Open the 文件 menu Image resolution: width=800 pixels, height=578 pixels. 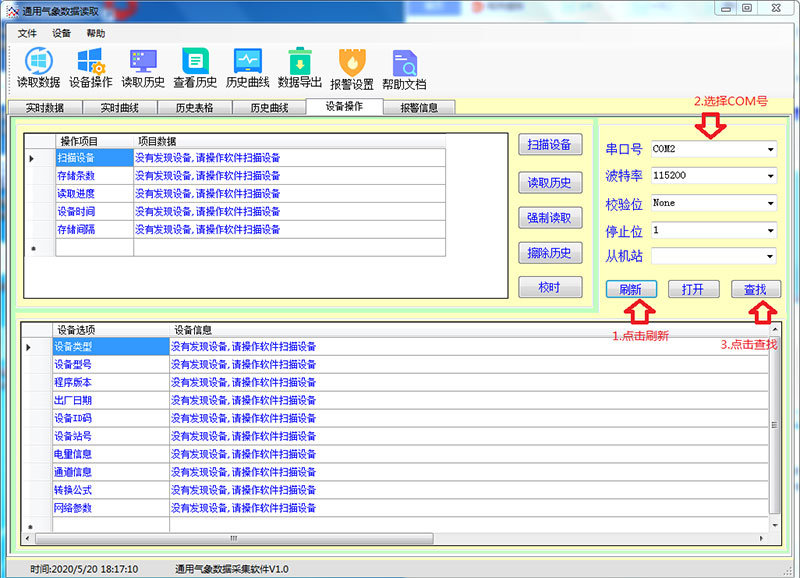(x=27, y=33)
